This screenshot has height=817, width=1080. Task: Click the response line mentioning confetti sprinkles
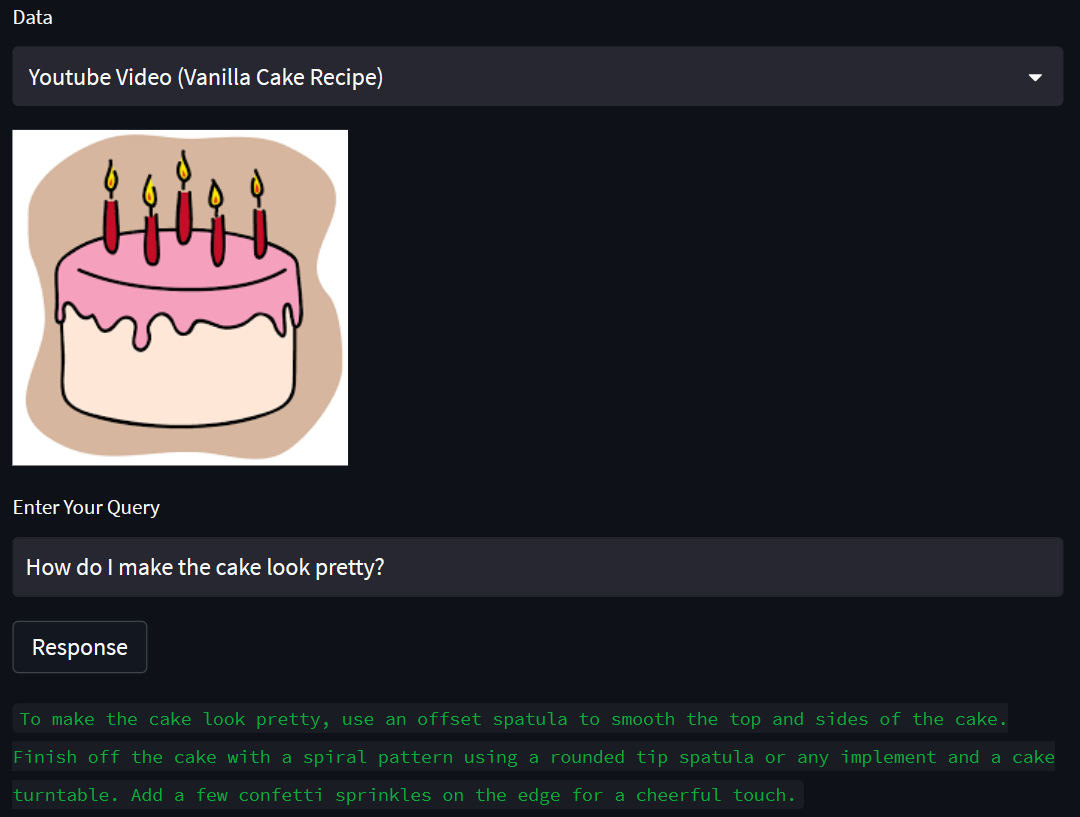[x=408, y=795]
